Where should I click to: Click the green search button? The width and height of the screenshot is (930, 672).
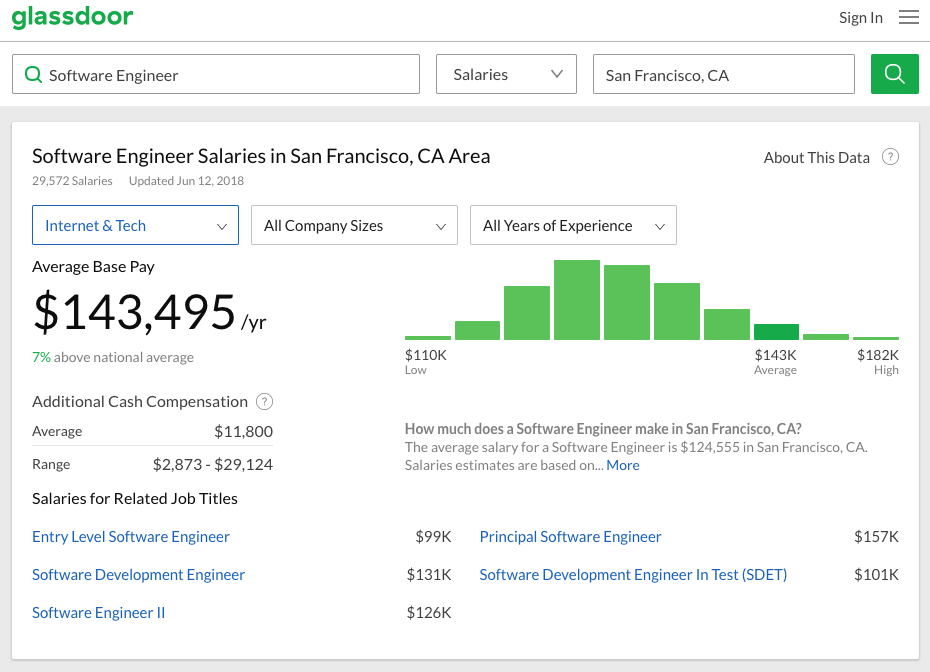pos(894,74)
